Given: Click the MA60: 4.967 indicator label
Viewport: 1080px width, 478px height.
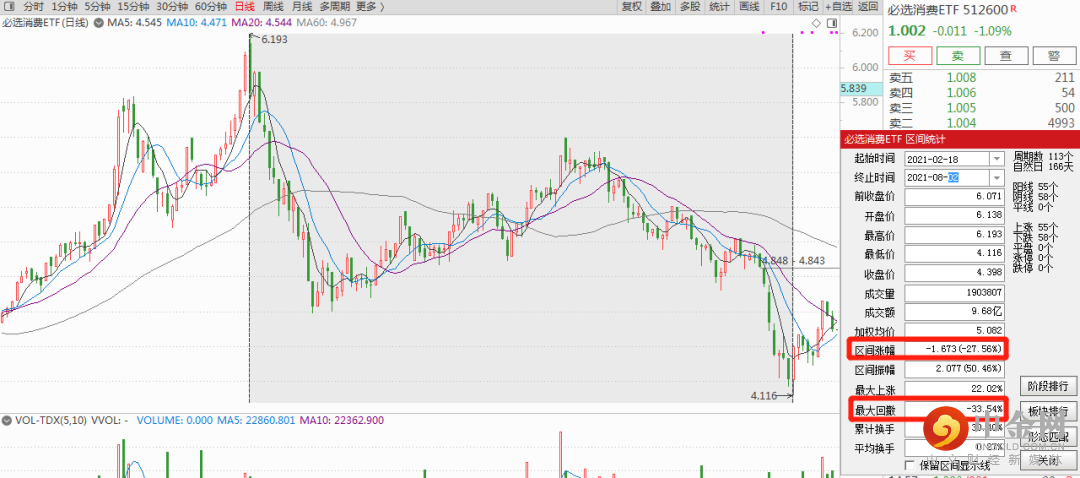Looking at the screenshot, I should pyautogui.click(x=326, y=23).
